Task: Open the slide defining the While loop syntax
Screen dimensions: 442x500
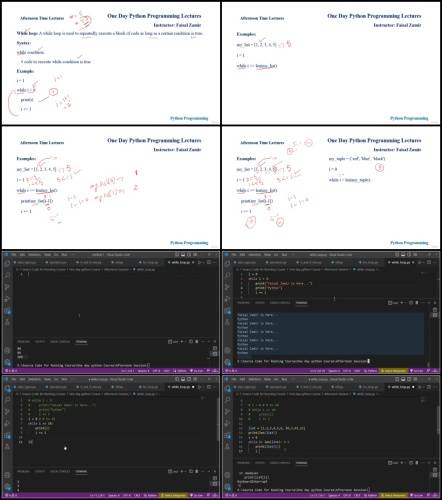Action: pos(111,63)
